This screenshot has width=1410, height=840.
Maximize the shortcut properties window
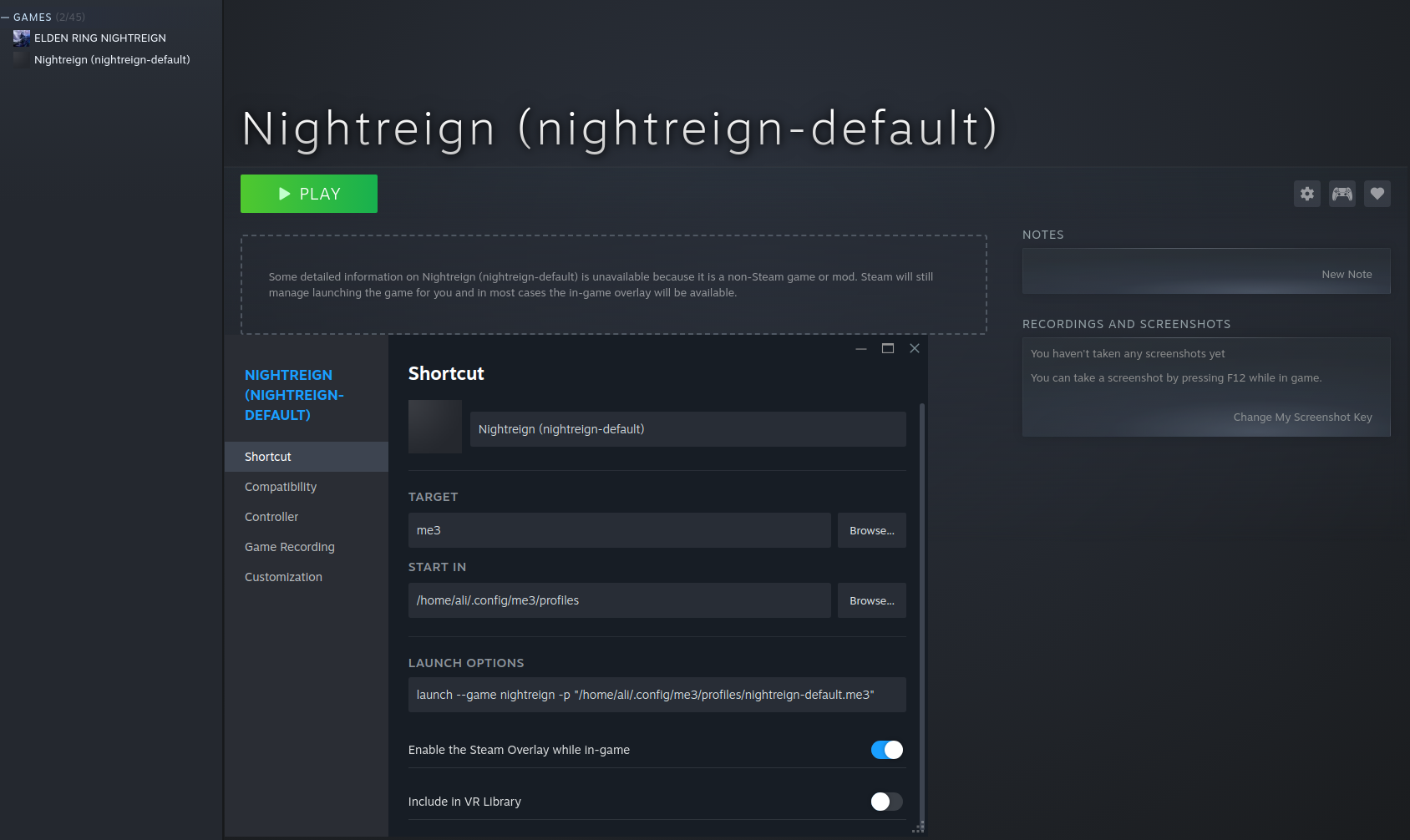[x=888, y=348]
